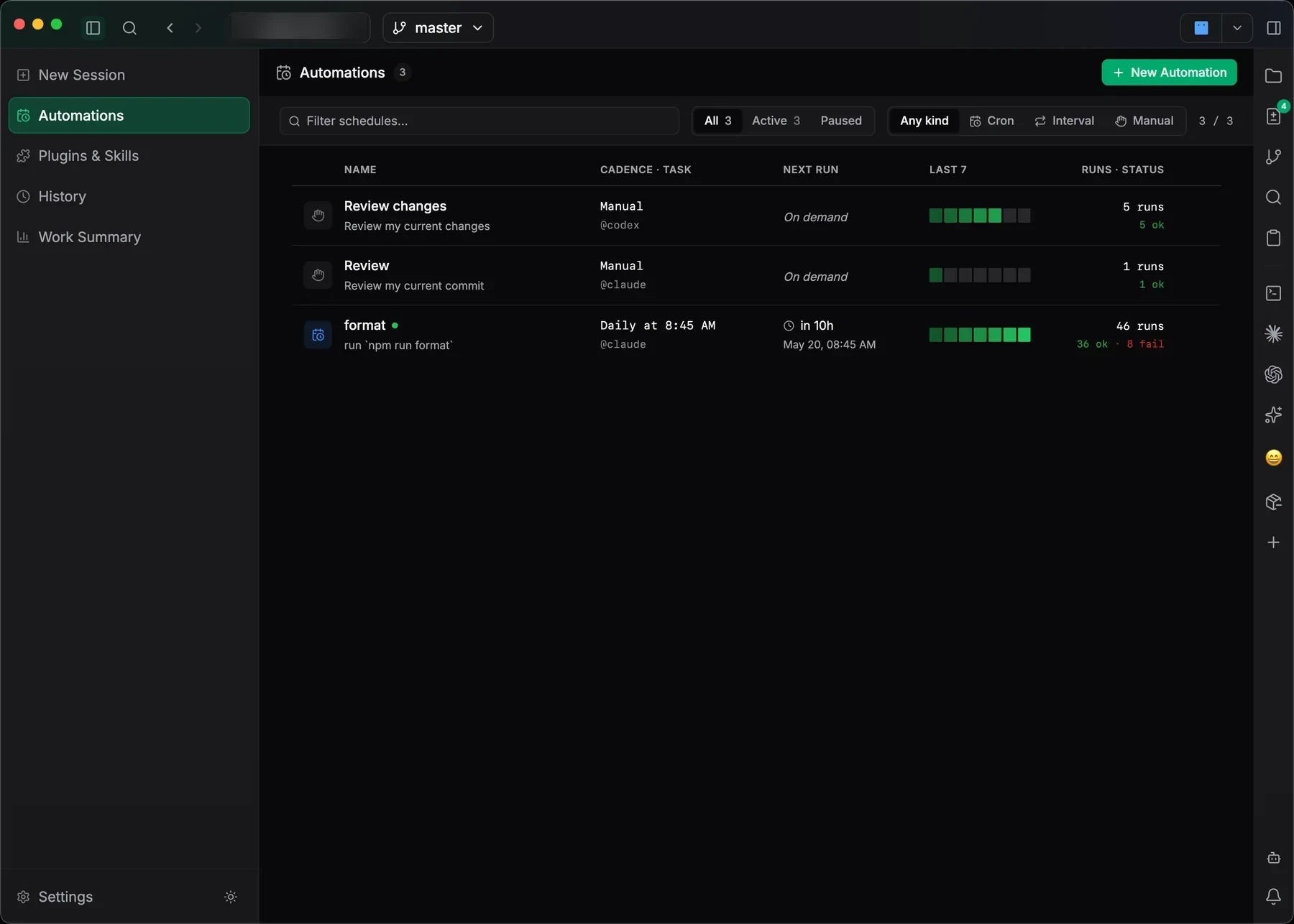Image resolution: width=1294 pixels, height=924 pixels.
Task: Open the Review changes automation
Action: [x=756, y=216]
